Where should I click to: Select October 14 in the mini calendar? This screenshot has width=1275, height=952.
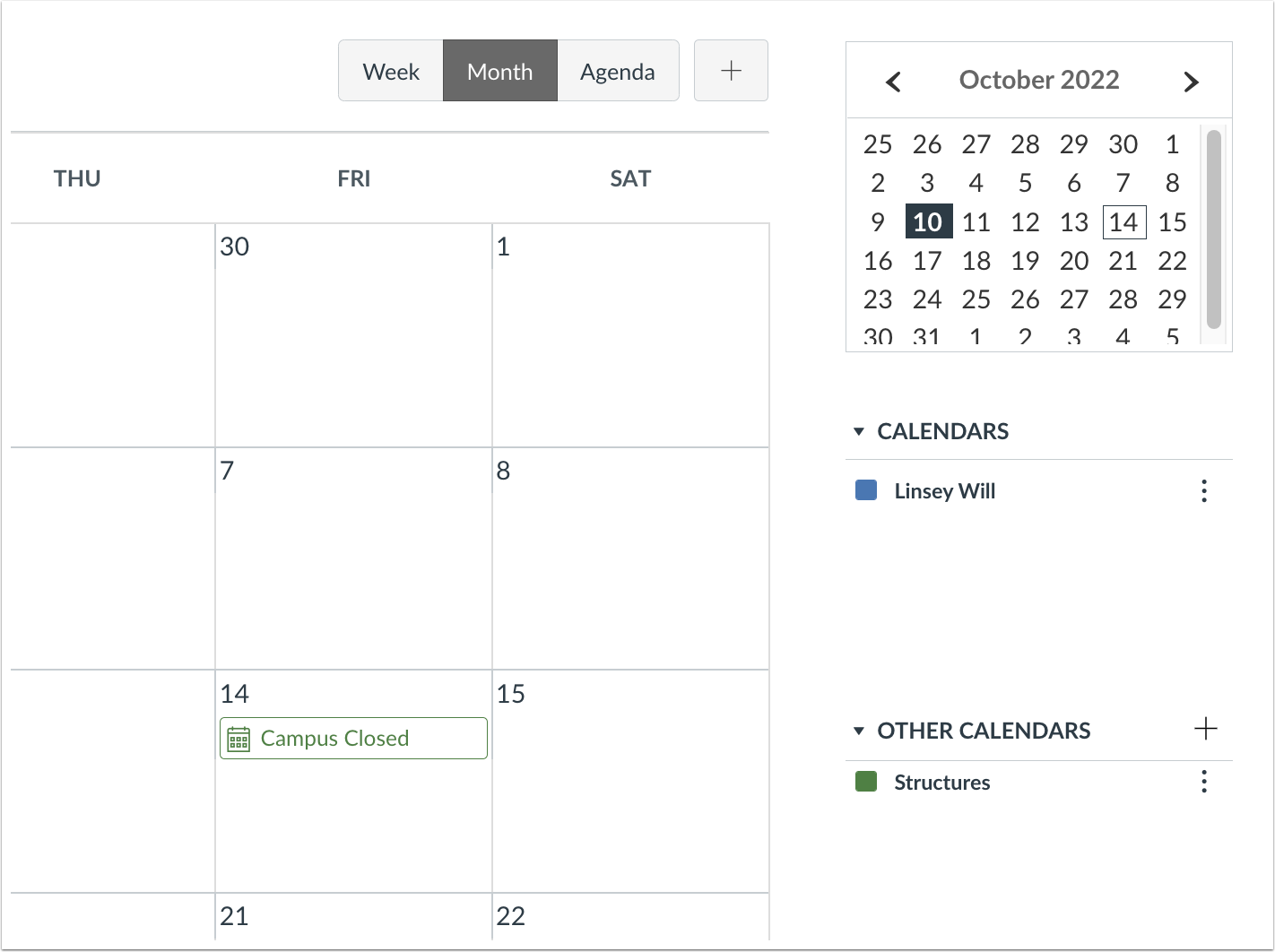tap(1123, 221)
